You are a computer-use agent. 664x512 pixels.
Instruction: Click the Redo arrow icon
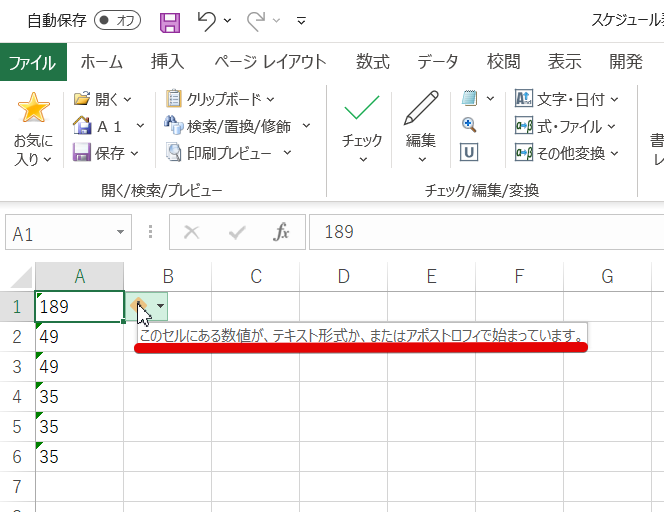pyautogui.click(x=257, y=21)
